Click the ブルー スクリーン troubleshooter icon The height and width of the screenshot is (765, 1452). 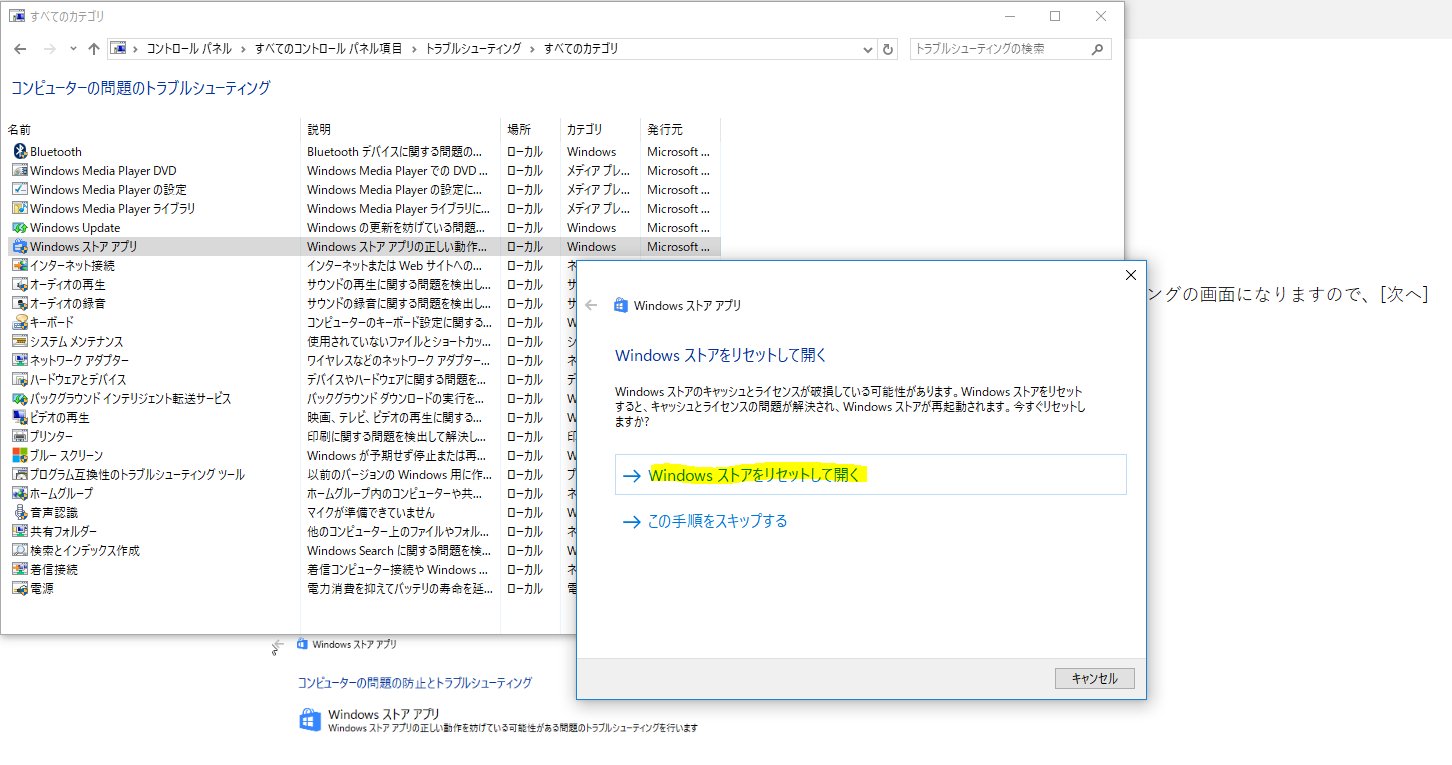coord(22,455)
